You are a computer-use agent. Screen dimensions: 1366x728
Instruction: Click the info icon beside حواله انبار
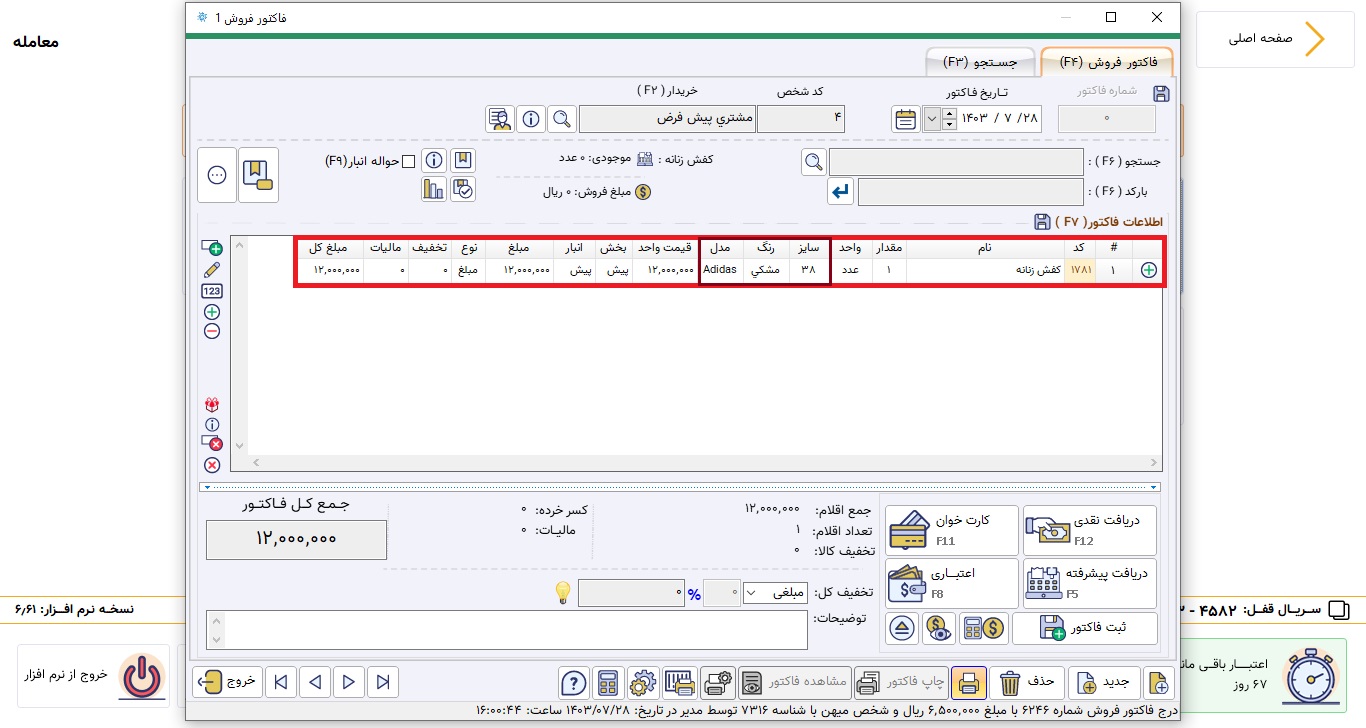(x=434, y=160)
